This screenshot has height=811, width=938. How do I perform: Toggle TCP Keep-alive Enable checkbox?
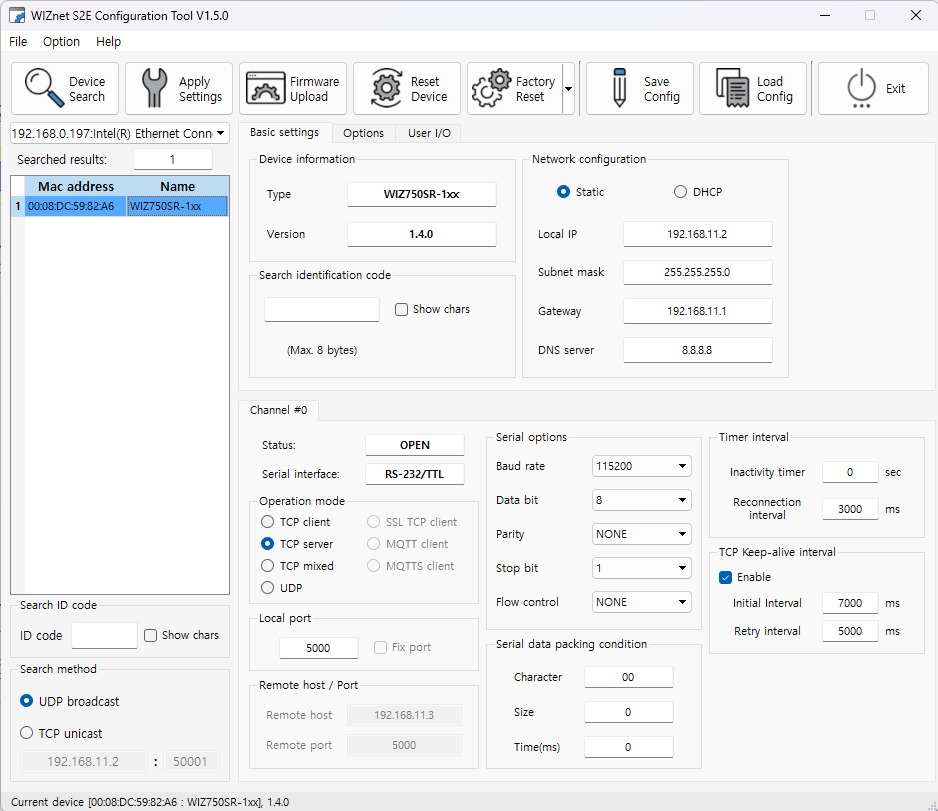point(726,577)
